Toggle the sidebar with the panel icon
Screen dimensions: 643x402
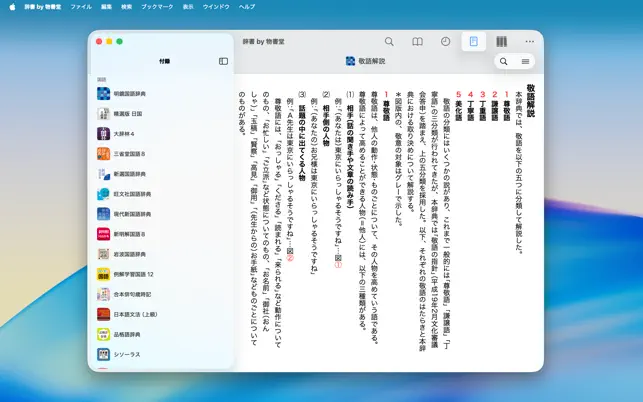[223, 61]
